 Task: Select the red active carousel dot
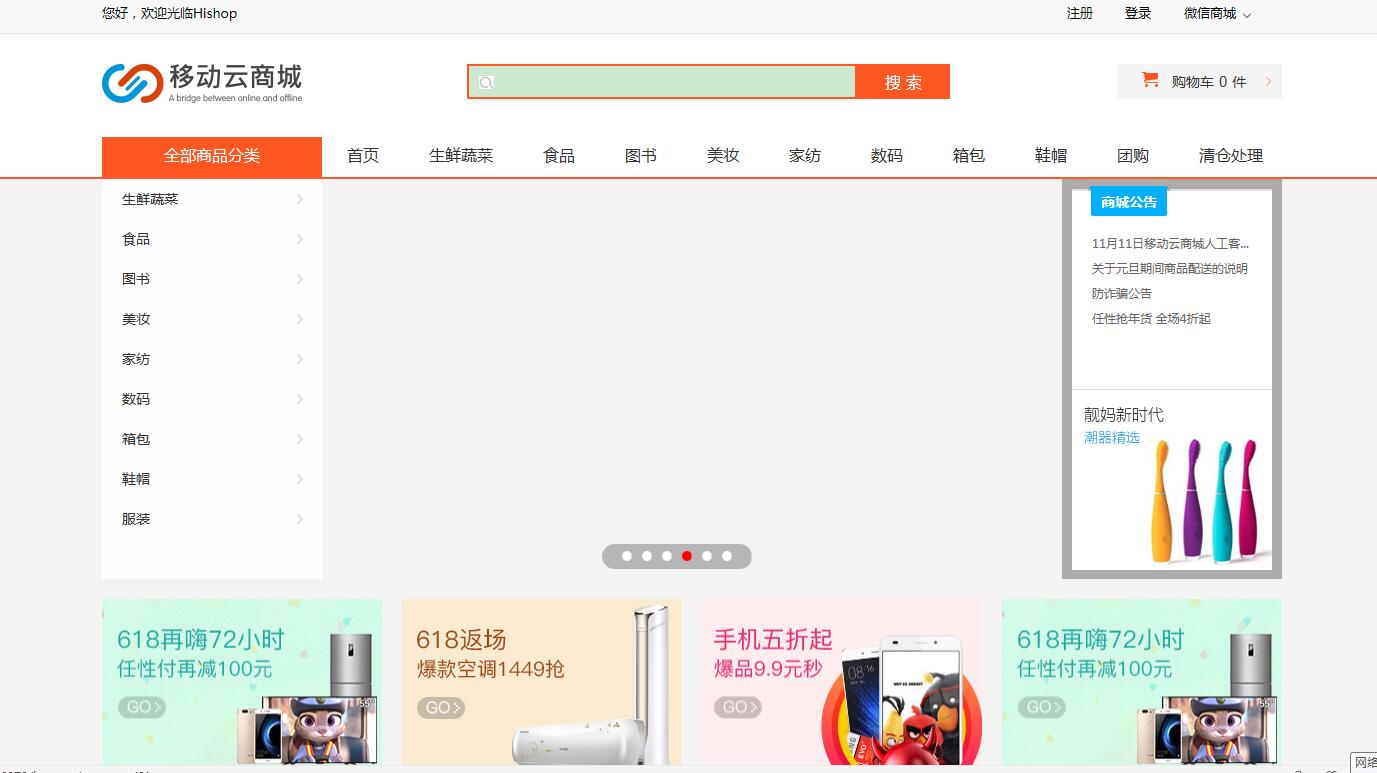687,556
